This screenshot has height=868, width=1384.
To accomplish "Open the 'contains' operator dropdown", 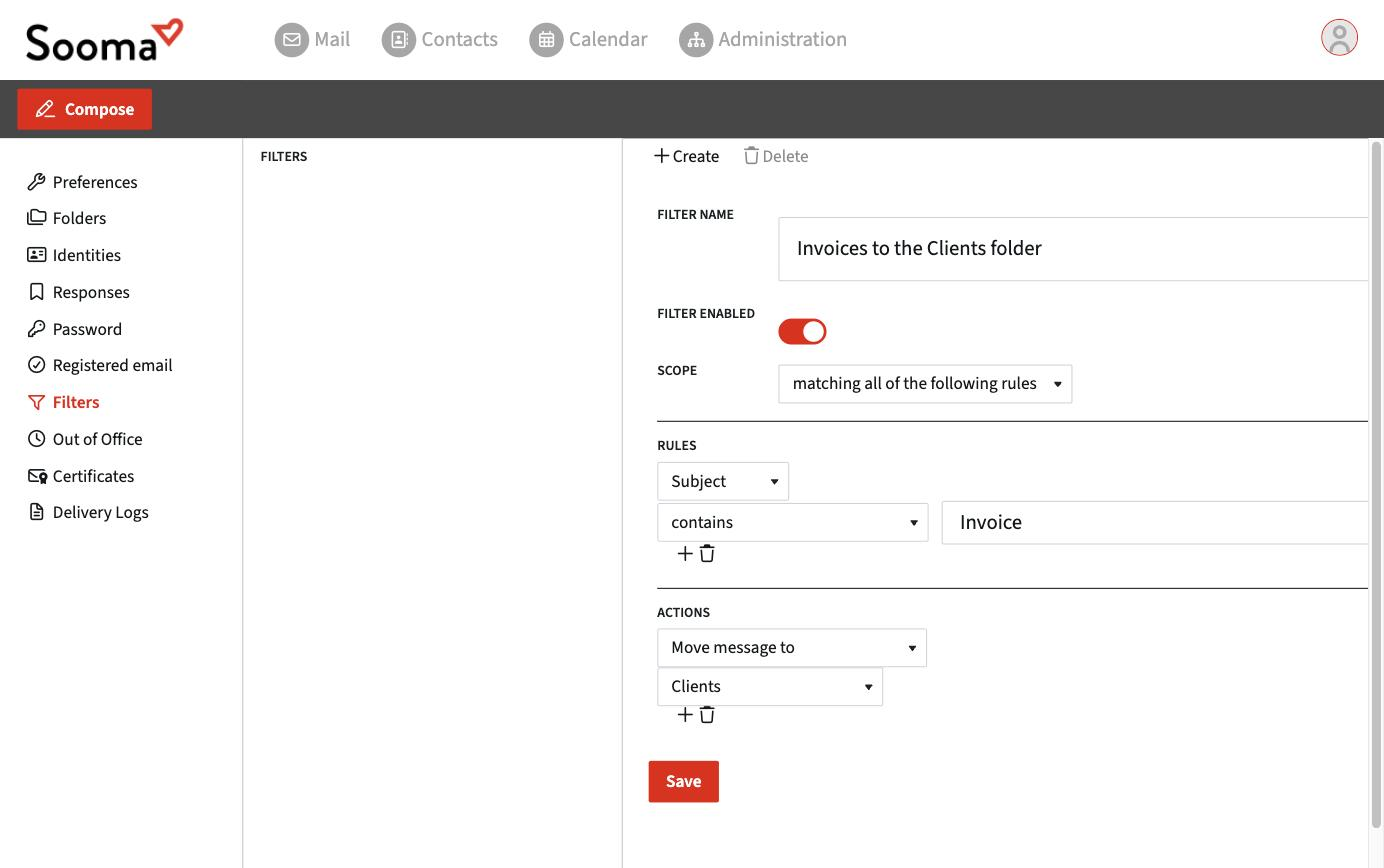I will click(x=793, y=522).
